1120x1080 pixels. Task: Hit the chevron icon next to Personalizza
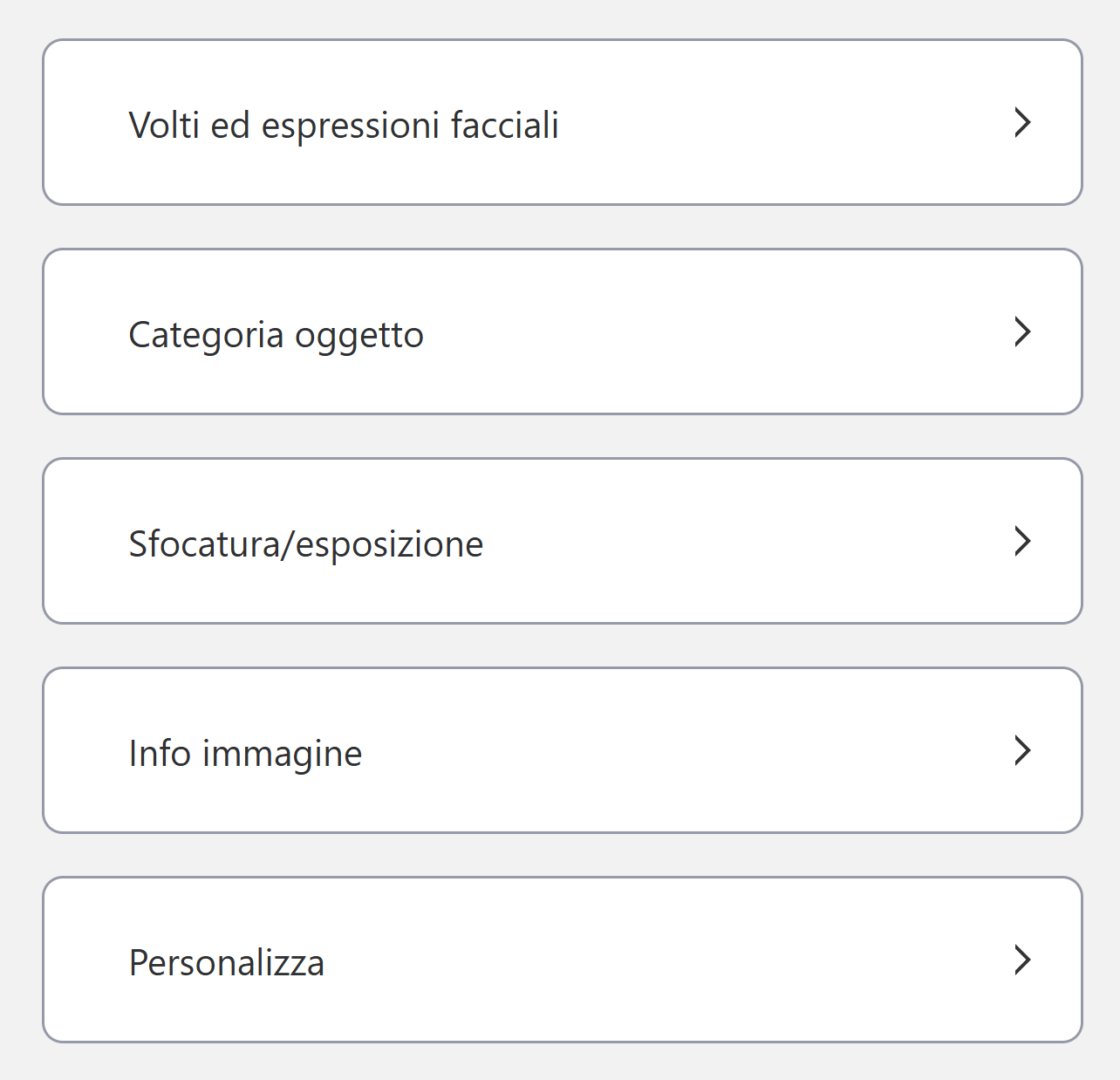pyautogui.click(x=1022, y=960)
